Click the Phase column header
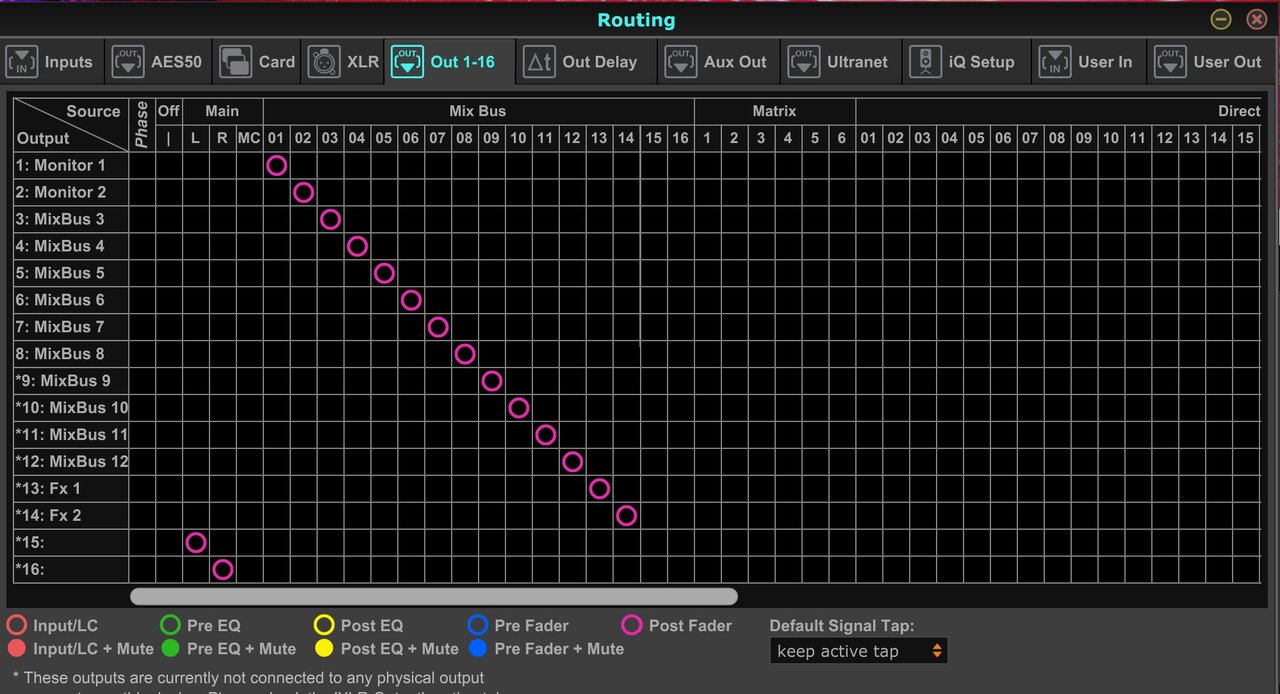The width and height of the screenshot is (1280, 694). 142,125
